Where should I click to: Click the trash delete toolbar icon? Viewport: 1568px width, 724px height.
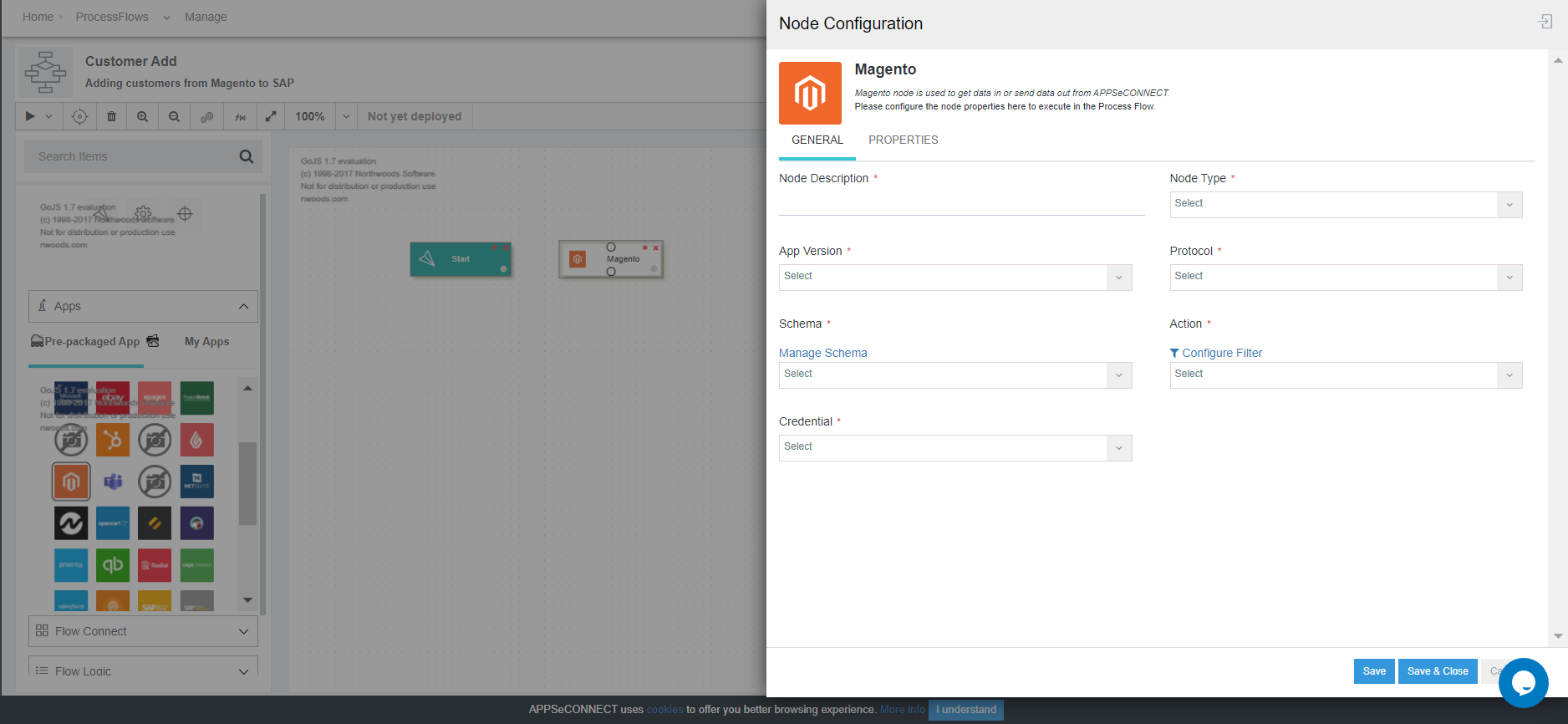point(111,117)
